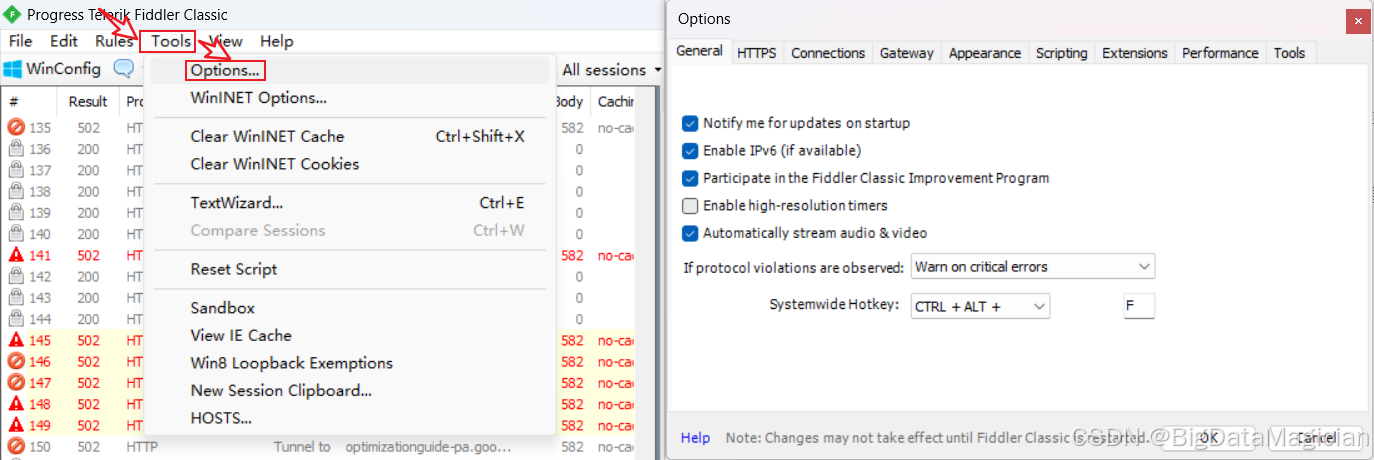Select warning icon of session 145
The height and width of the screenshot is (460, 1374).
click(16, 340)
